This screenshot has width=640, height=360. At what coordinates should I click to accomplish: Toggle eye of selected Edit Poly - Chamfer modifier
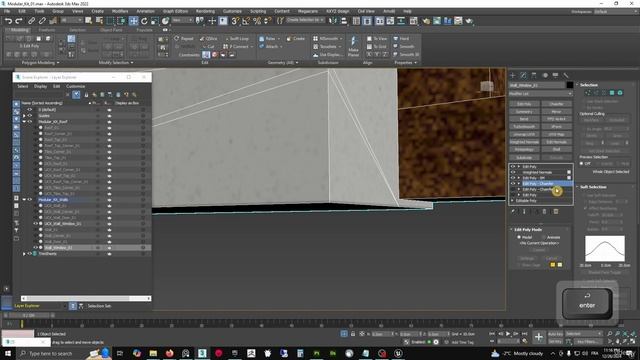coord(513,184)
